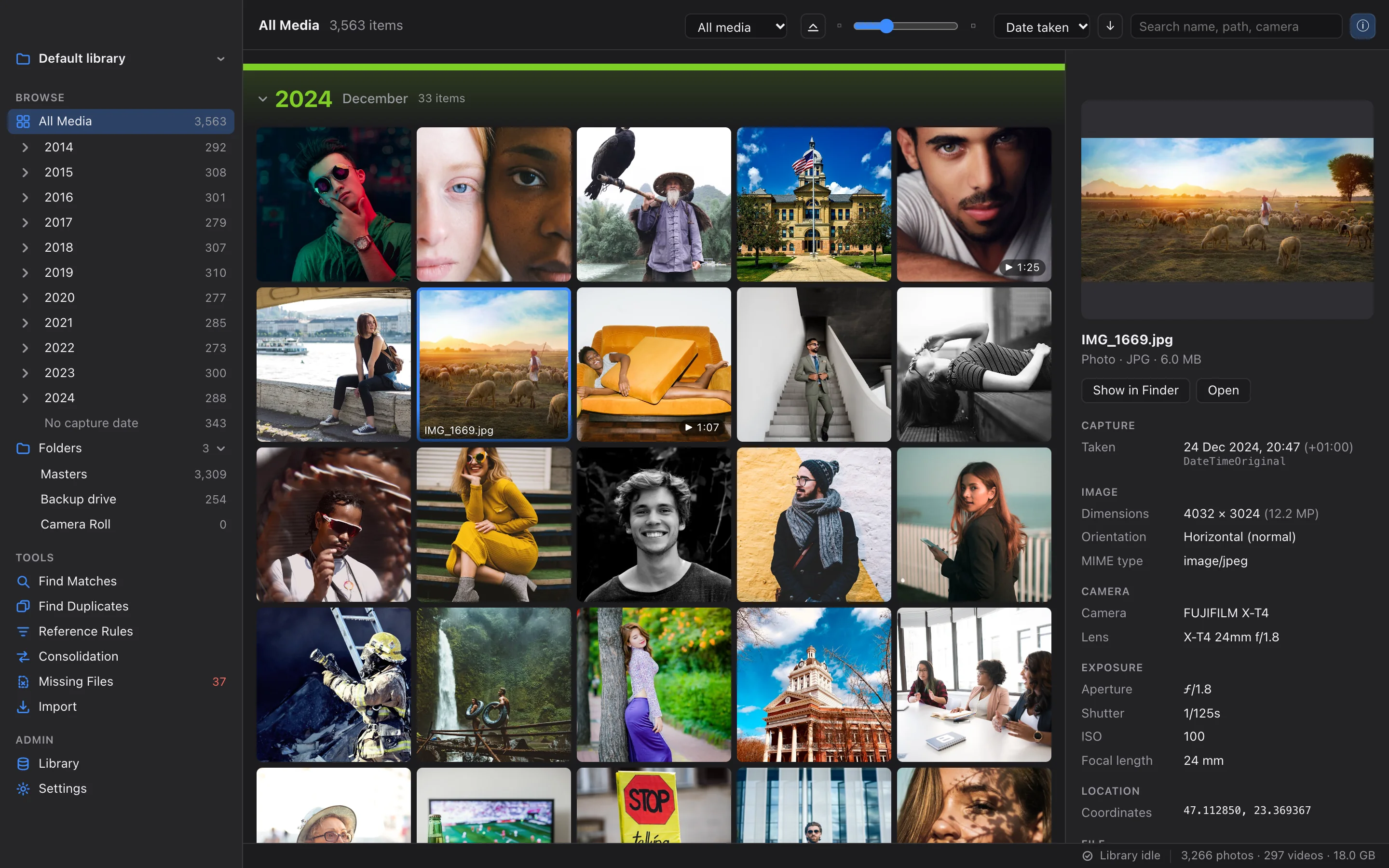Open the Default library switcher
This screenshot has width=1389, height=868.
tap(121, 58)
